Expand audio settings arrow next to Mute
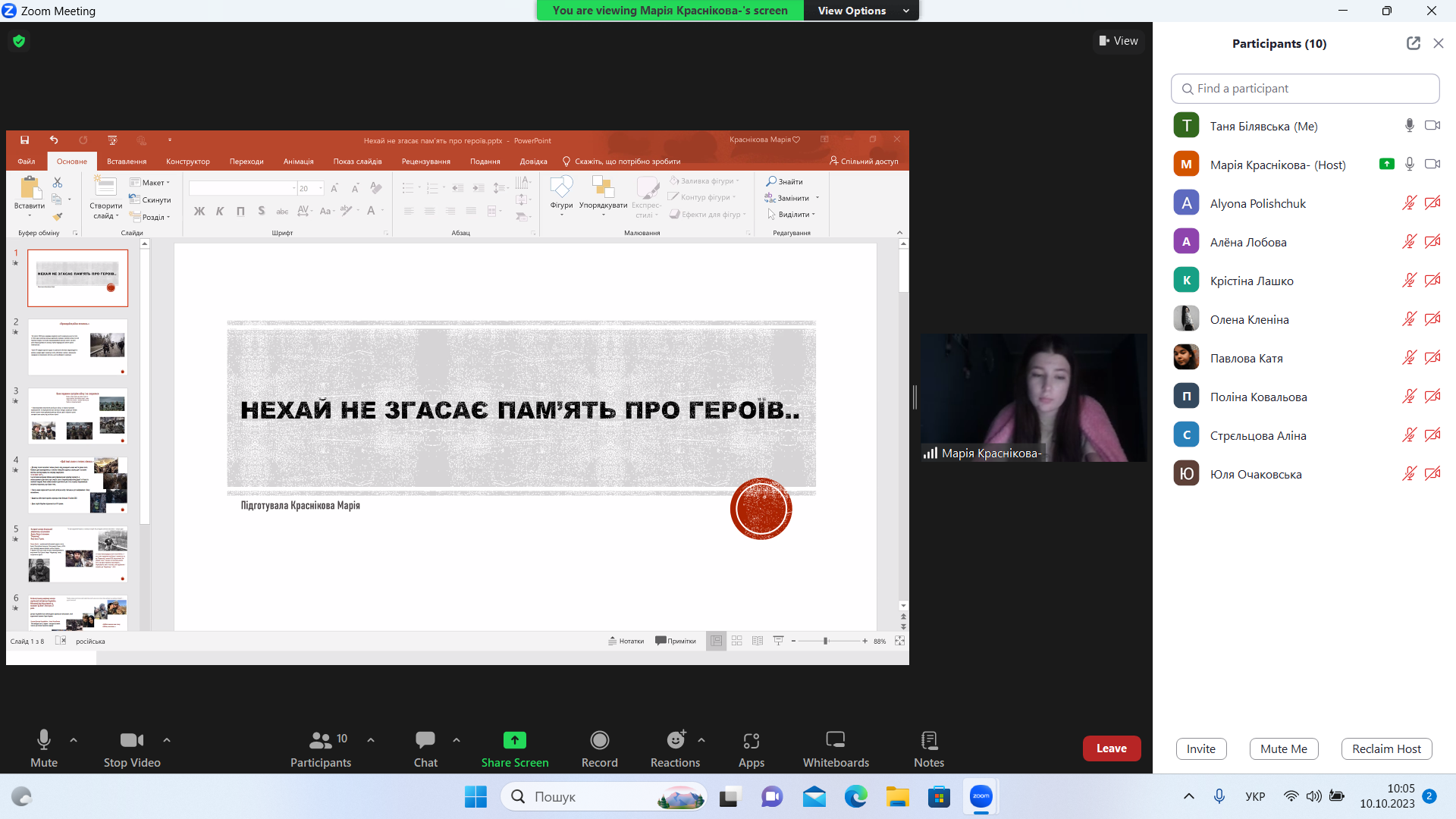The image size is (1456, 819). 74,740
